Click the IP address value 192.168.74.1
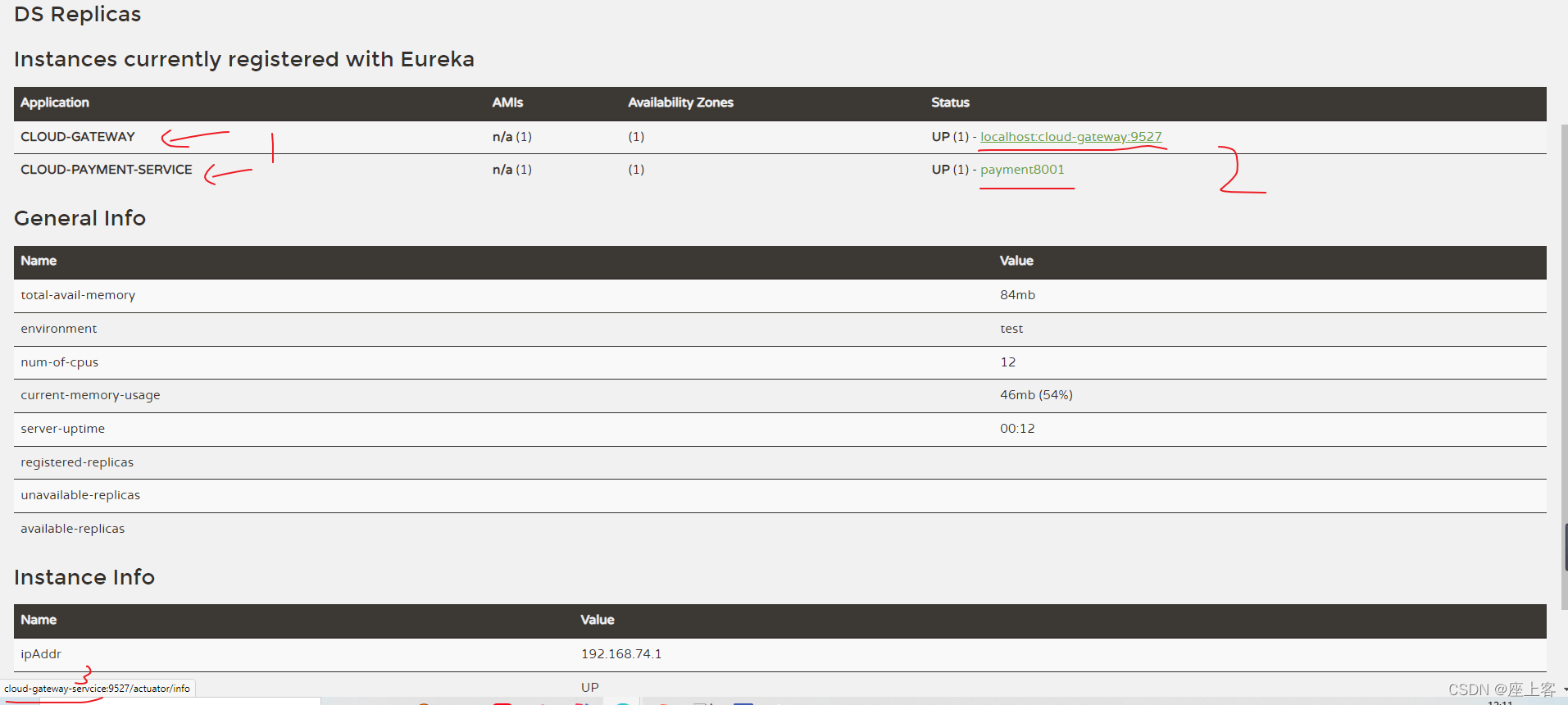The width and height of the screenshot is (1568, 705). coord(621,654)
